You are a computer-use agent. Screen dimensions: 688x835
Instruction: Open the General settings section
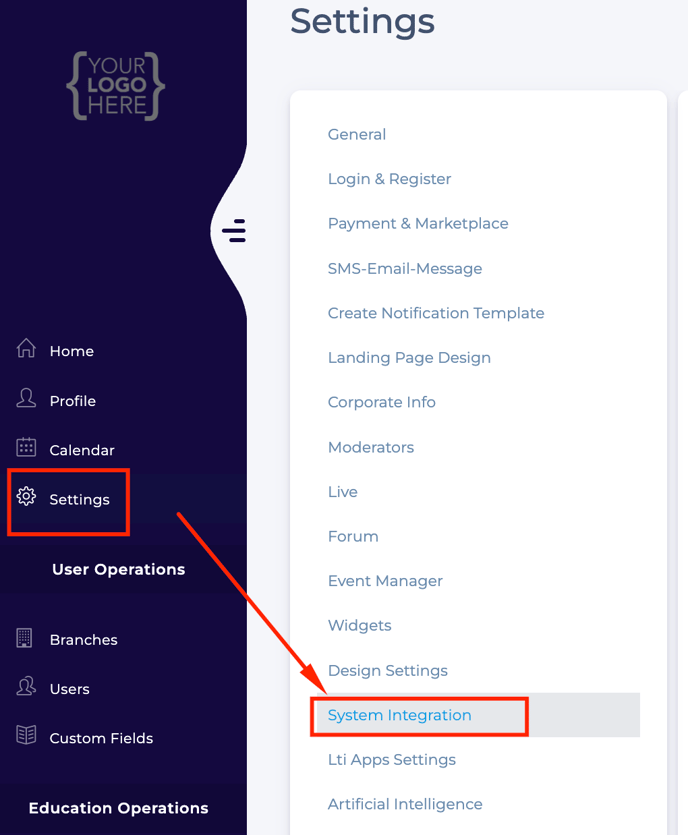[x=357, y=134]
